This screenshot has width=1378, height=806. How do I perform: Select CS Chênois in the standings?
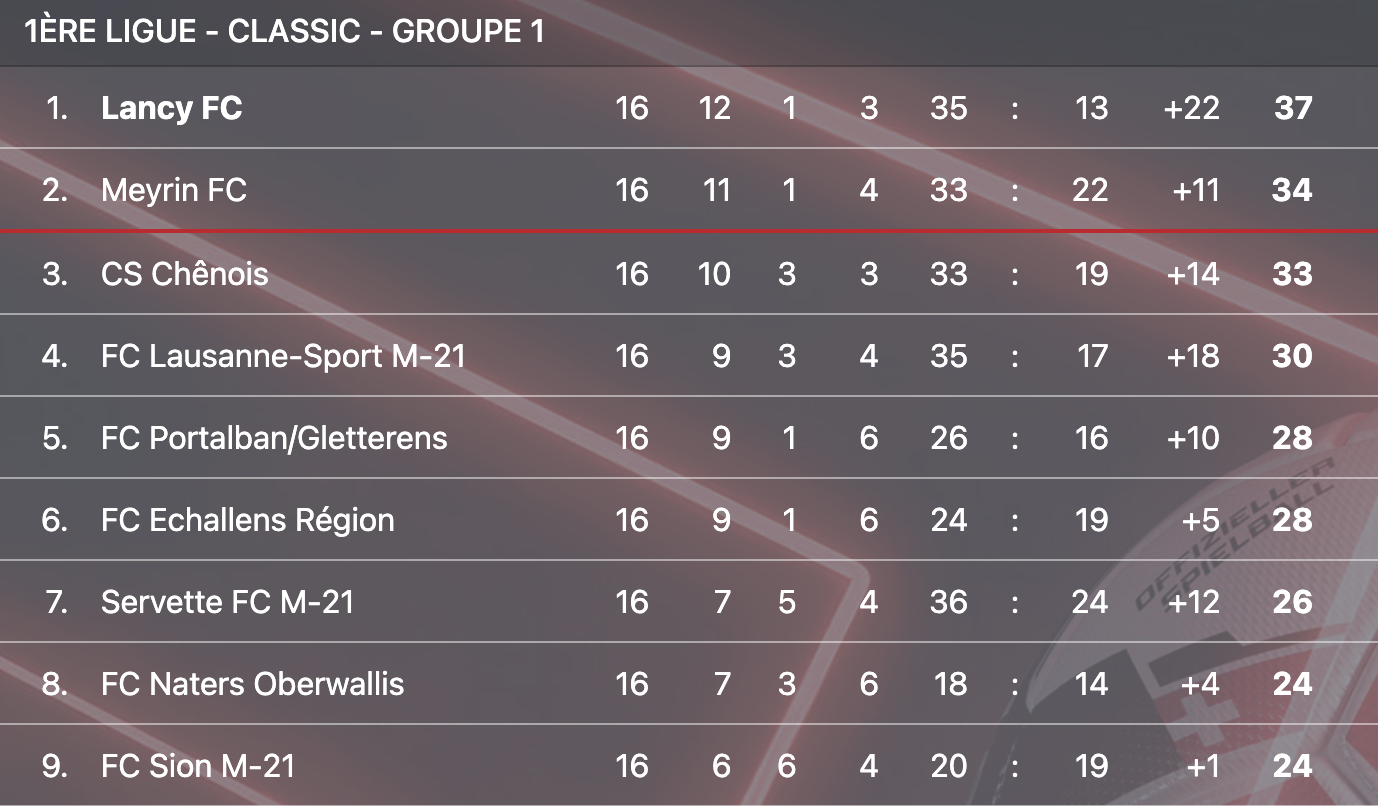185,274
